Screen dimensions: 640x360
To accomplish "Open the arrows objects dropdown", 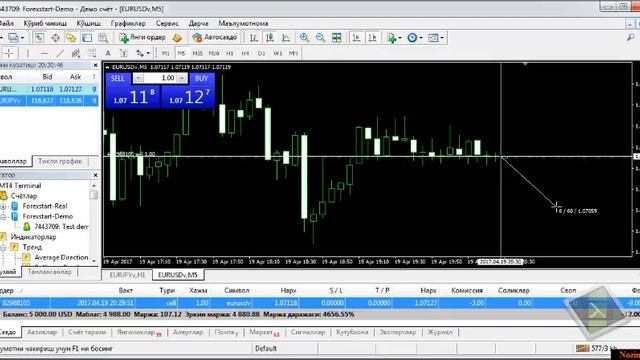I will 143,53.
